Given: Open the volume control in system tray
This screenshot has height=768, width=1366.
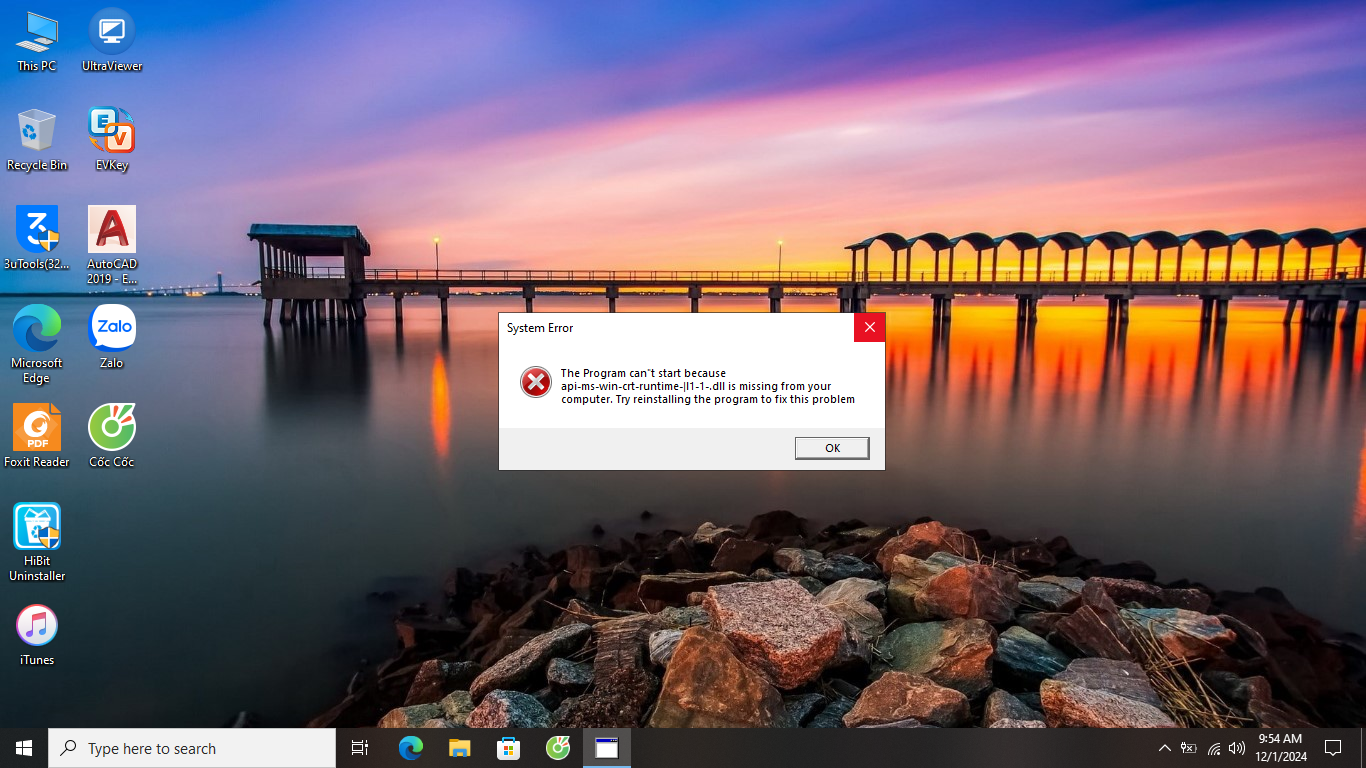Looking at the screenshot, I should click(x=1237, y=748).
